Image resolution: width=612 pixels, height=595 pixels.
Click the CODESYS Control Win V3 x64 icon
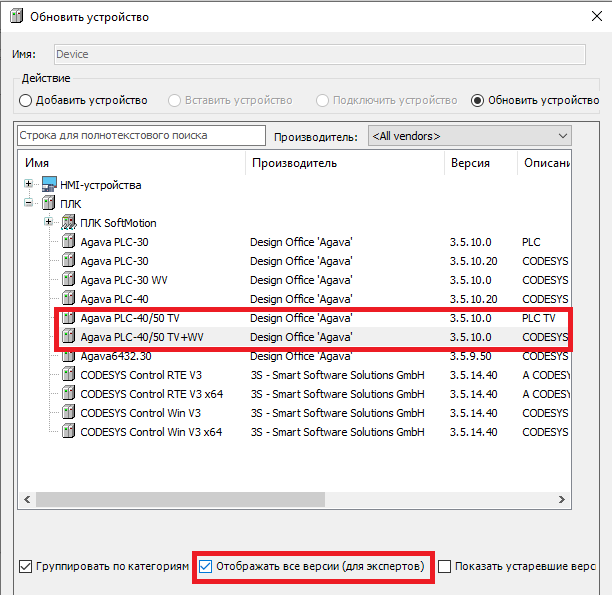click(x=69, y=432)
